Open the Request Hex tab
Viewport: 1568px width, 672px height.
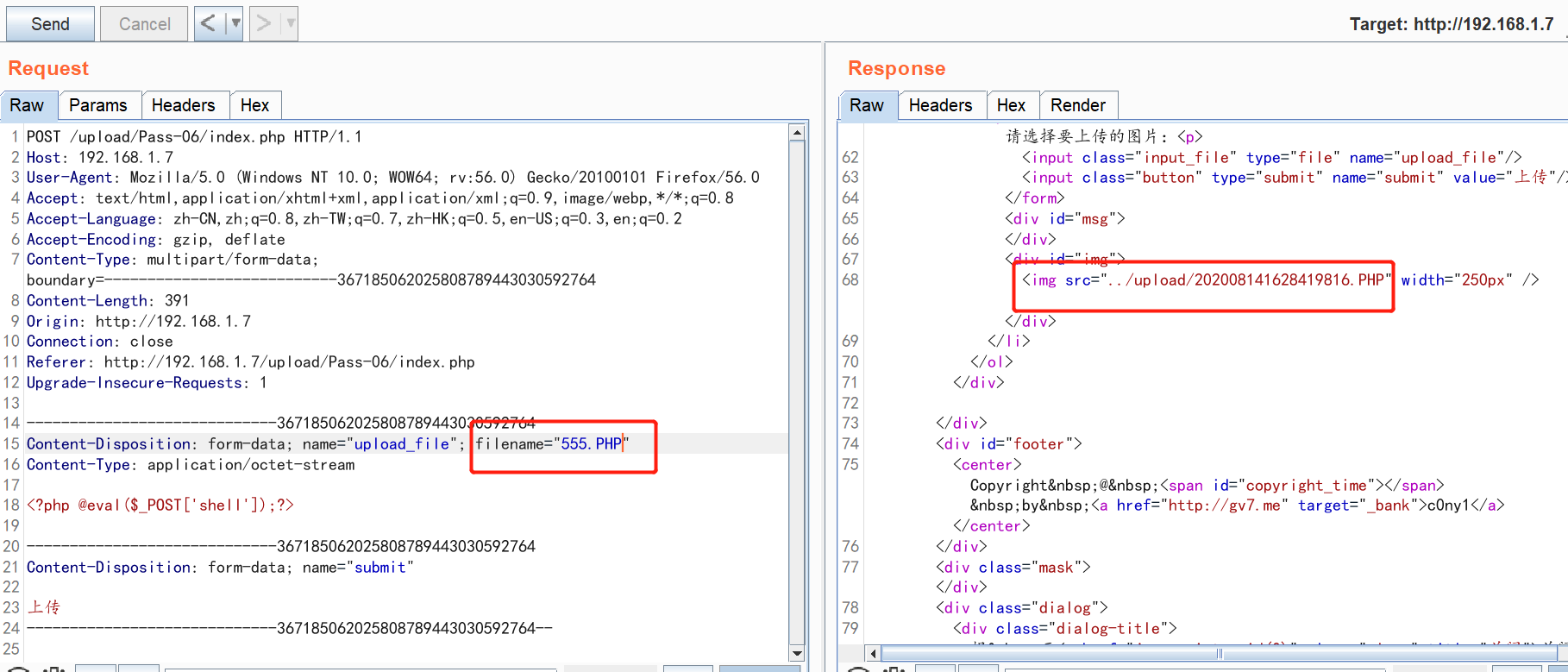point(255,105)
